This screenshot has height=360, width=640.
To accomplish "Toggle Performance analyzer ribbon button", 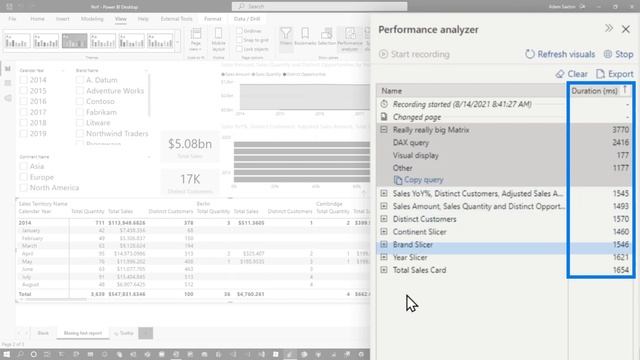I will (x=350, y=39).
